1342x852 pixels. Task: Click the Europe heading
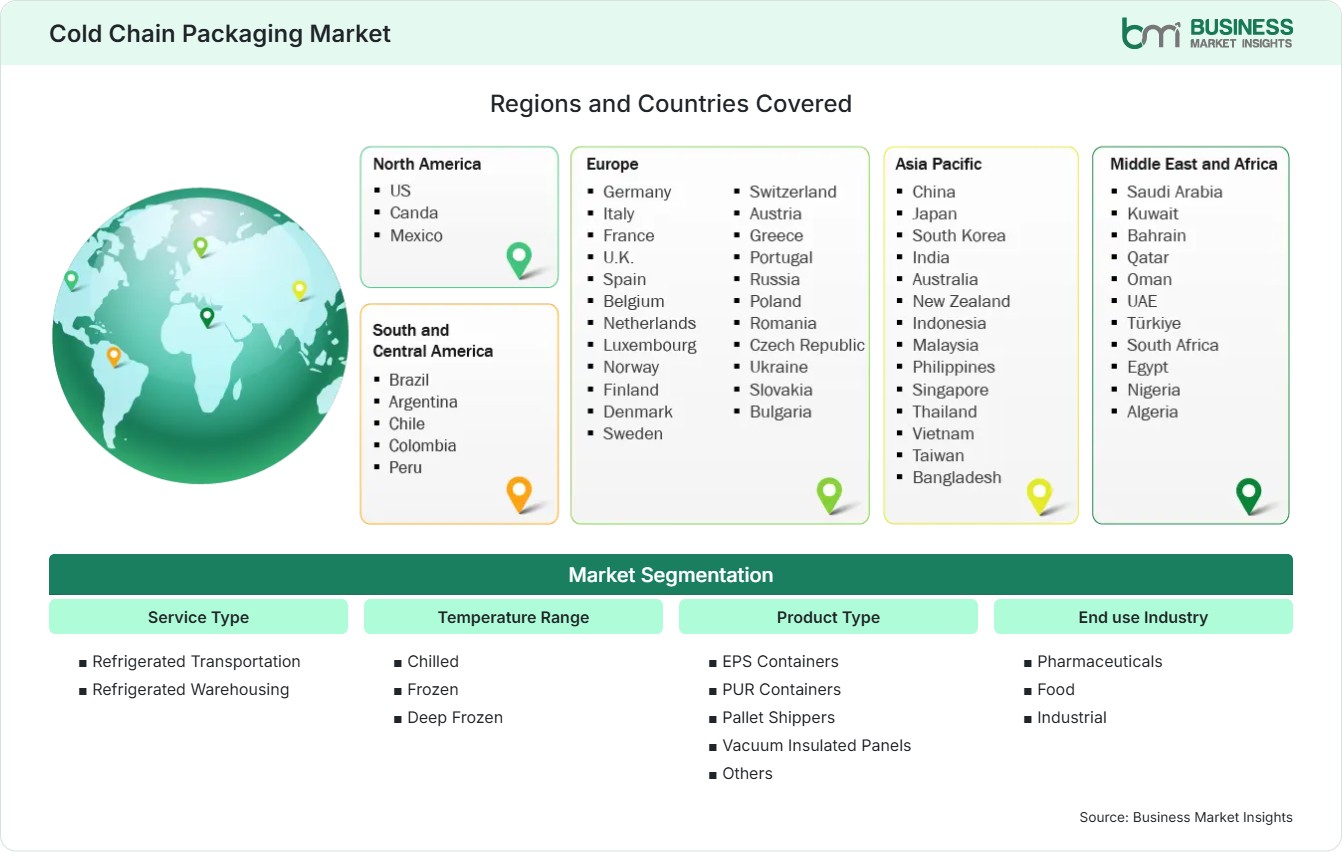(612, 164)
